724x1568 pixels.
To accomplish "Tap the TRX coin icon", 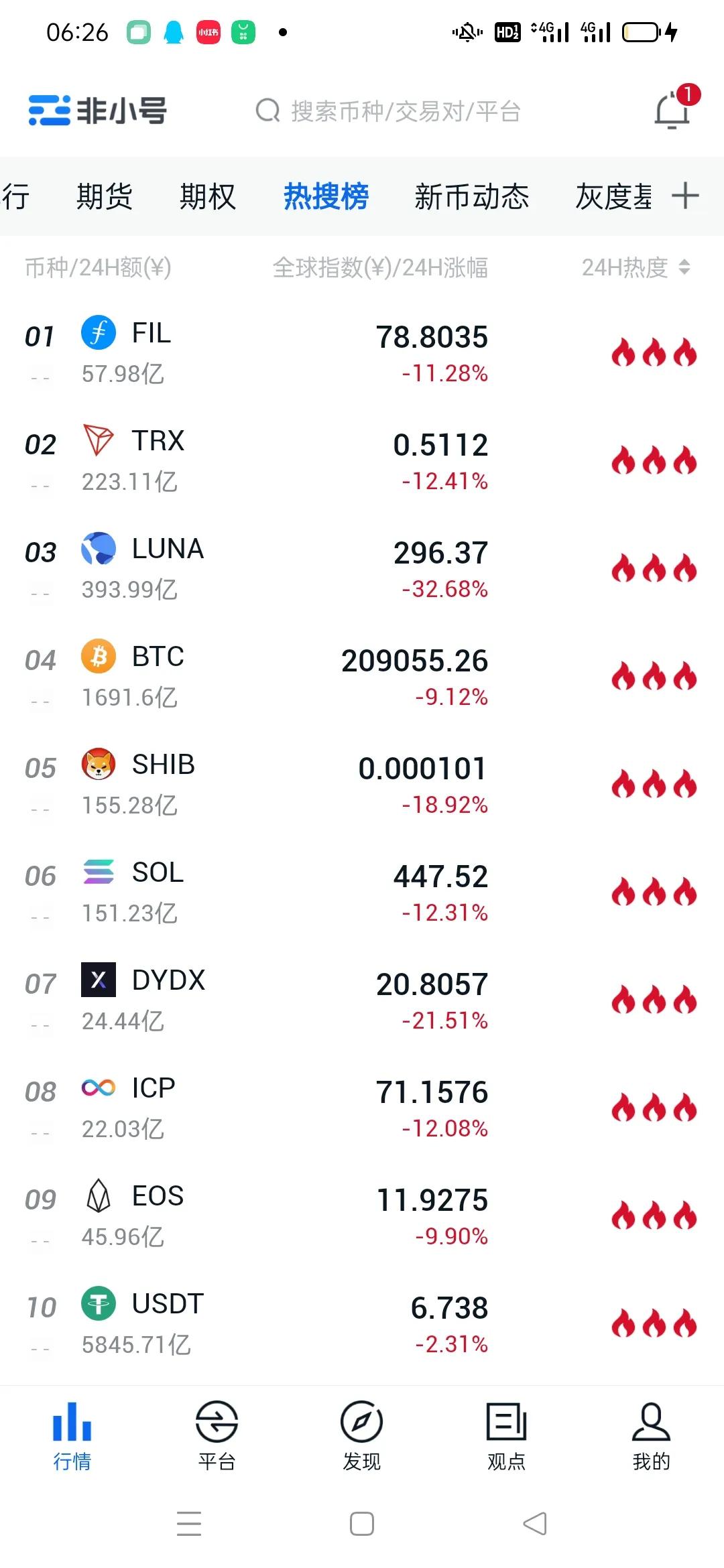I will (x=99, y=441).
